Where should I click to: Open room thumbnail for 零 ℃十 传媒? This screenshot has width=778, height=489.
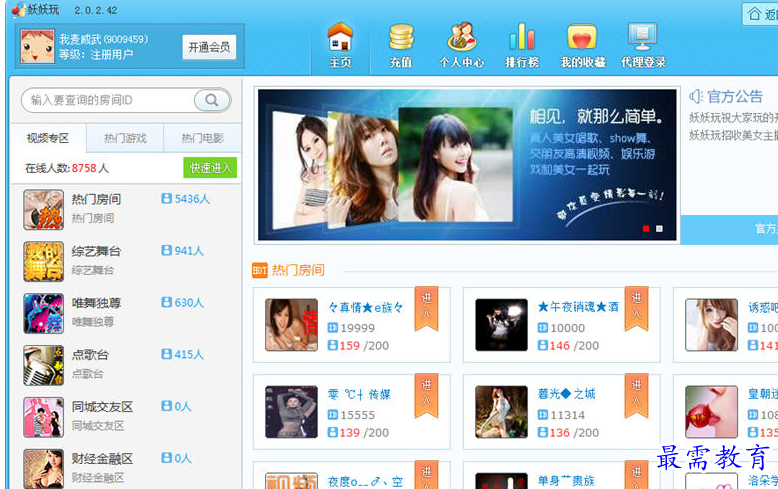tap(291, 412)
